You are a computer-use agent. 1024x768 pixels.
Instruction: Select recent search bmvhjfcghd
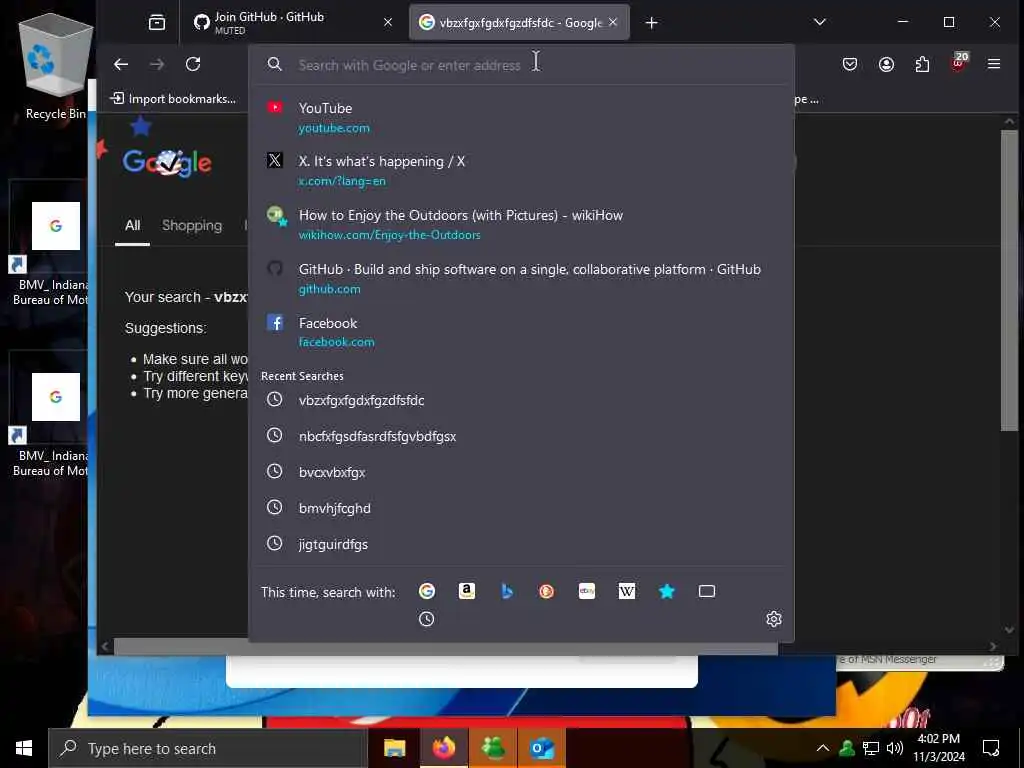coord(521,507)
